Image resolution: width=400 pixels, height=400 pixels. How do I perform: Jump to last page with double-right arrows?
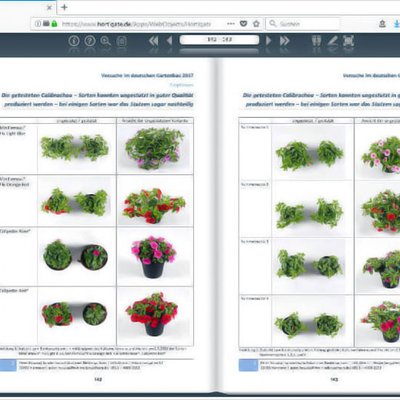[284, 41]
